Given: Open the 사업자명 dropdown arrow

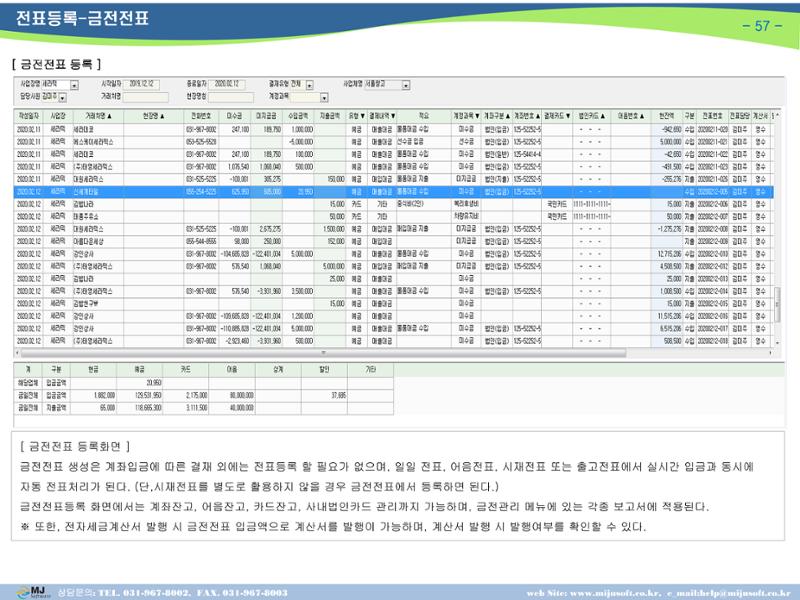Looking at the screenshot, I should 406,85.
